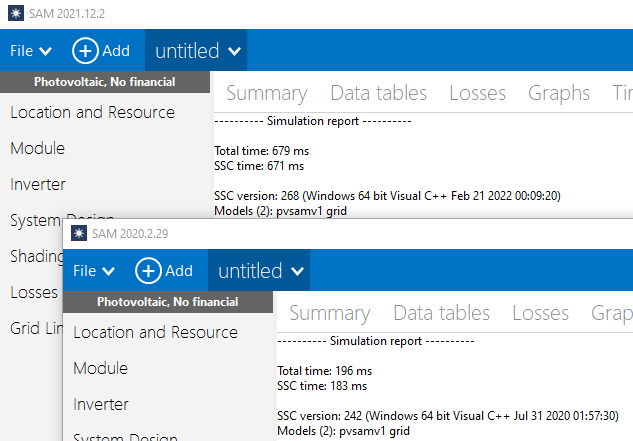Open Data tables tab in back window
Screen dimensions: 633x441
point(378,93)
